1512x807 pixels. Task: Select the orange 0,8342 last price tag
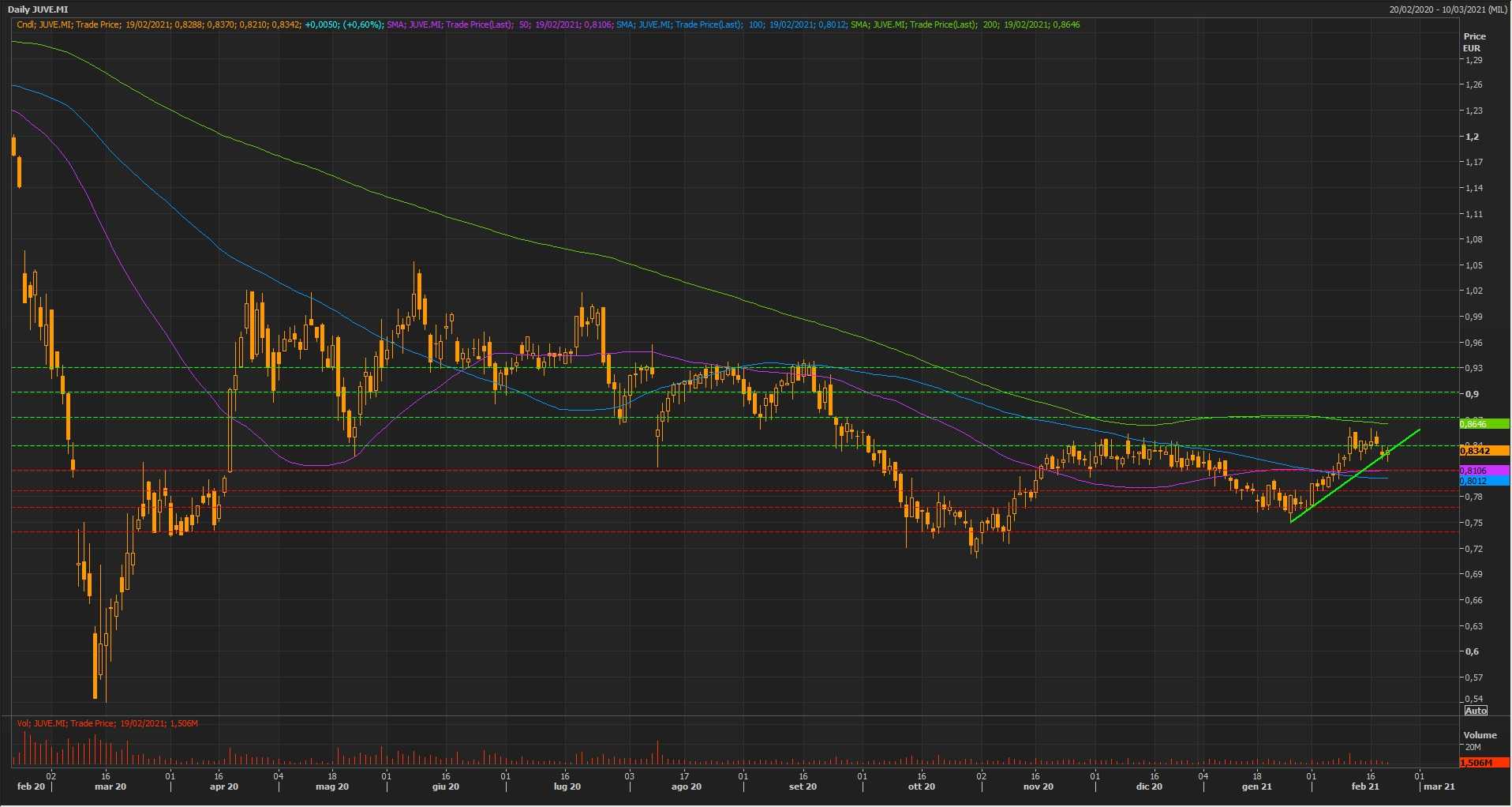pyautogui.click(x=1484, y=451)
